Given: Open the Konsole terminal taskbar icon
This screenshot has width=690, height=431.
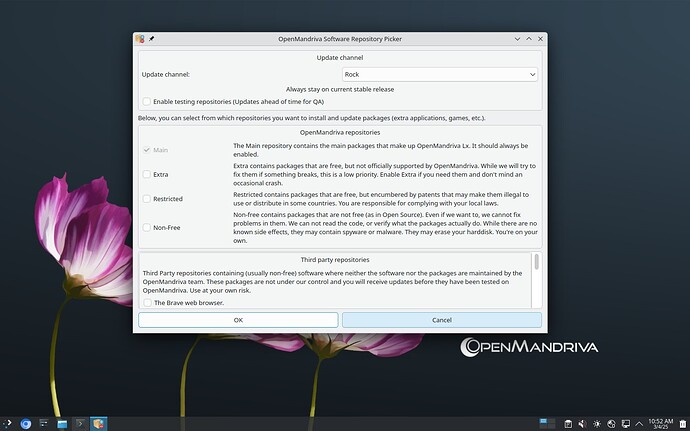Looking at the screenshot, I should coord(80,424).
